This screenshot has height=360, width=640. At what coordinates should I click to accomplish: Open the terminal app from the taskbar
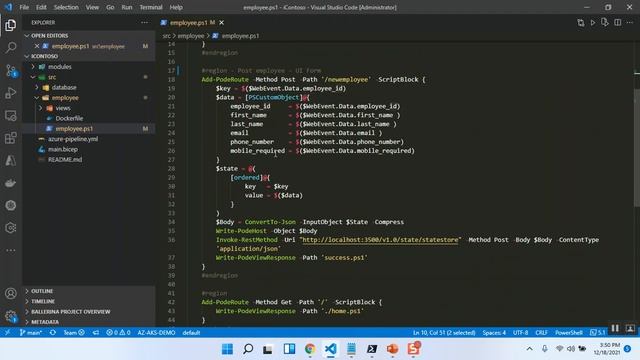372,349
